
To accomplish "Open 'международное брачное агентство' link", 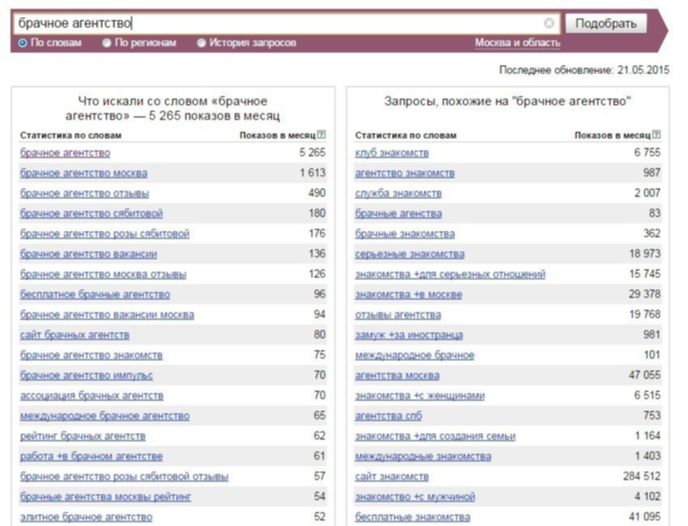I will click(x=104, y=415).
